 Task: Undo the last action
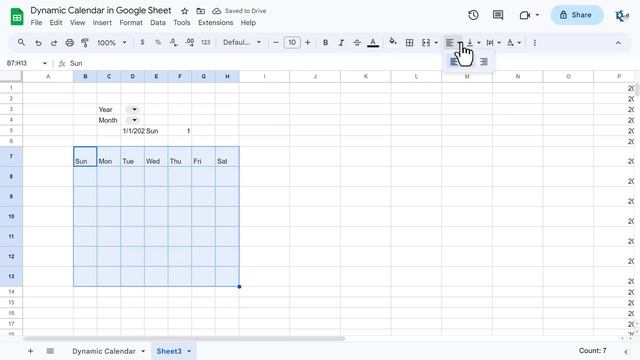coord(38,42)
